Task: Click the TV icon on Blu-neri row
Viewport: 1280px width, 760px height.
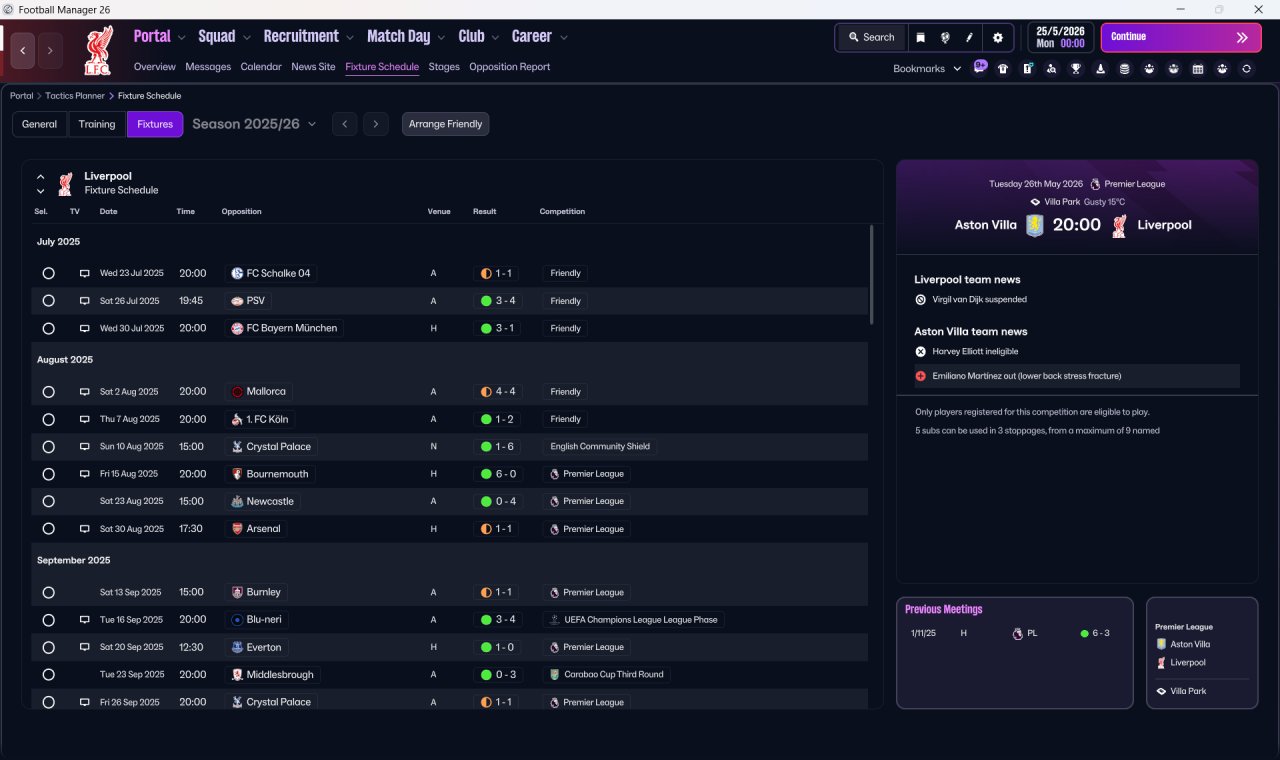Action: pyautogui.click(x=85, y=620)
